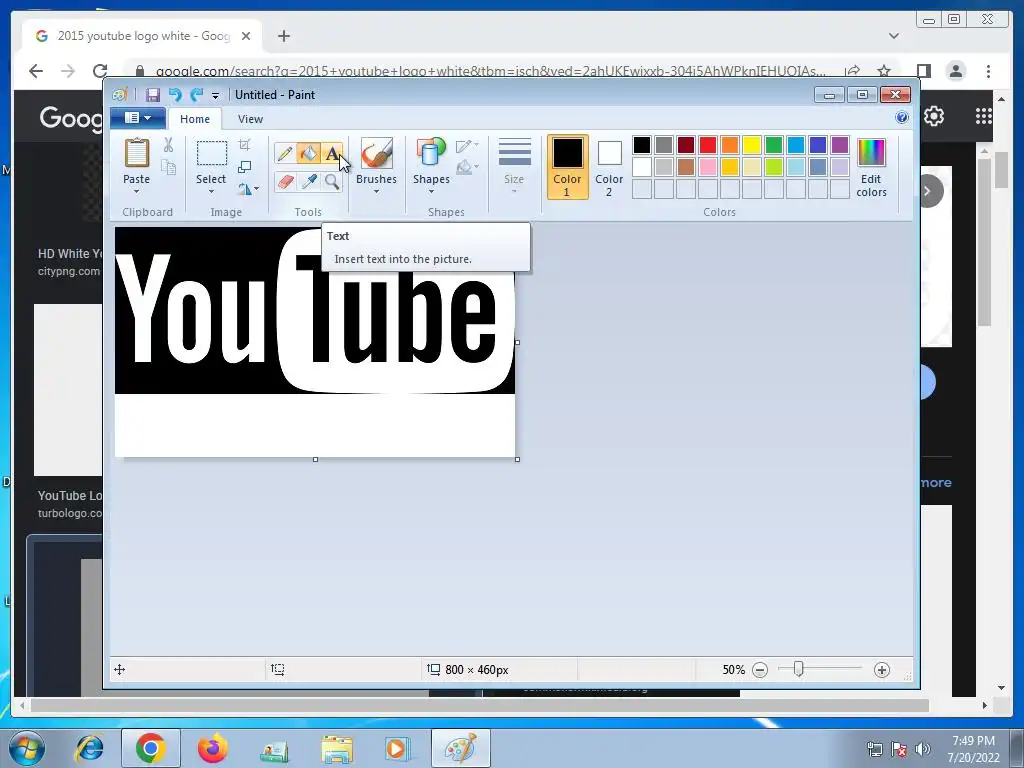Select the Eraser tool

pyautogui.click(x=285, y=181)
